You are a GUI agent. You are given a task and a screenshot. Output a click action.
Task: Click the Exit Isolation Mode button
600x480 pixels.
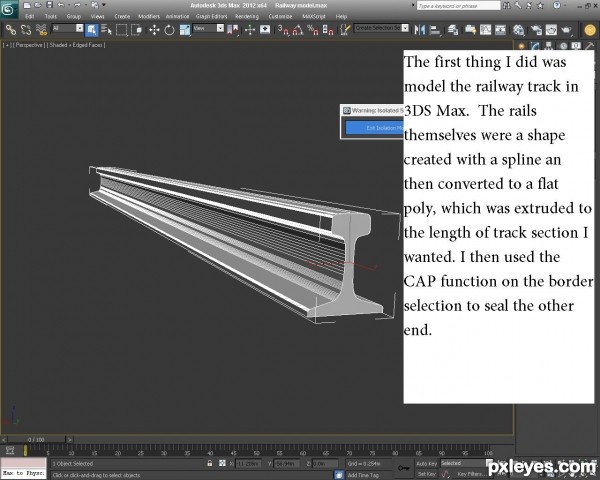(x=375, y=128)
